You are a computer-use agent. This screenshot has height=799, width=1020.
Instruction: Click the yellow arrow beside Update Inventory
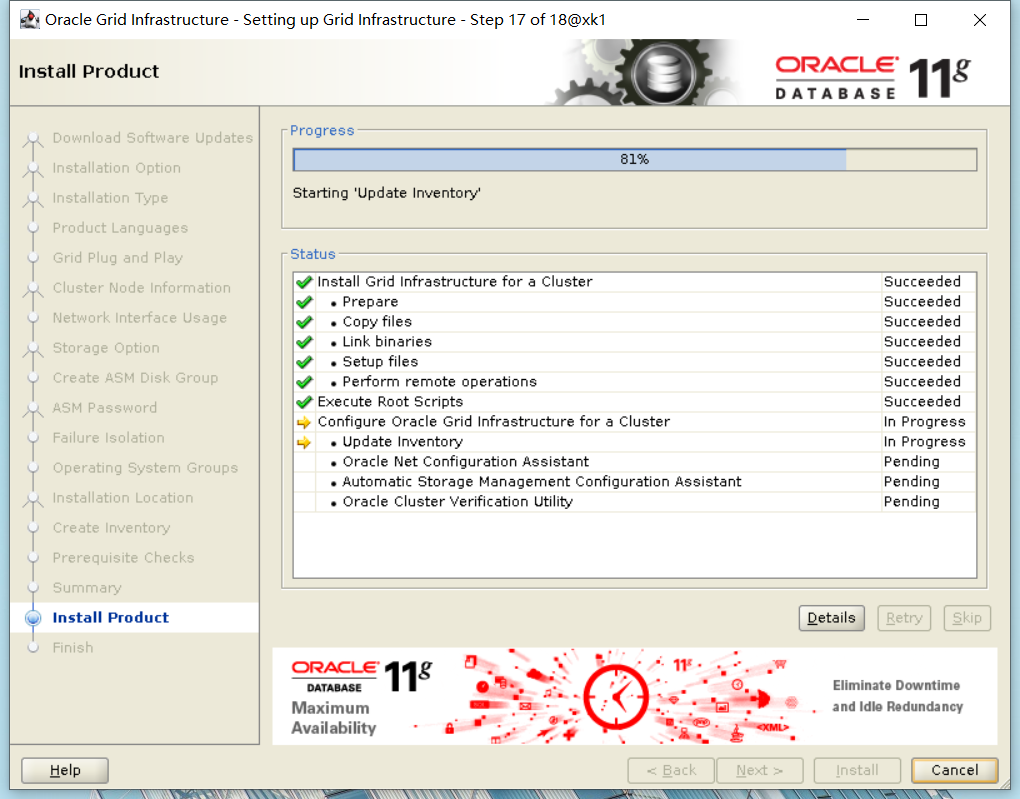point(304,442)
